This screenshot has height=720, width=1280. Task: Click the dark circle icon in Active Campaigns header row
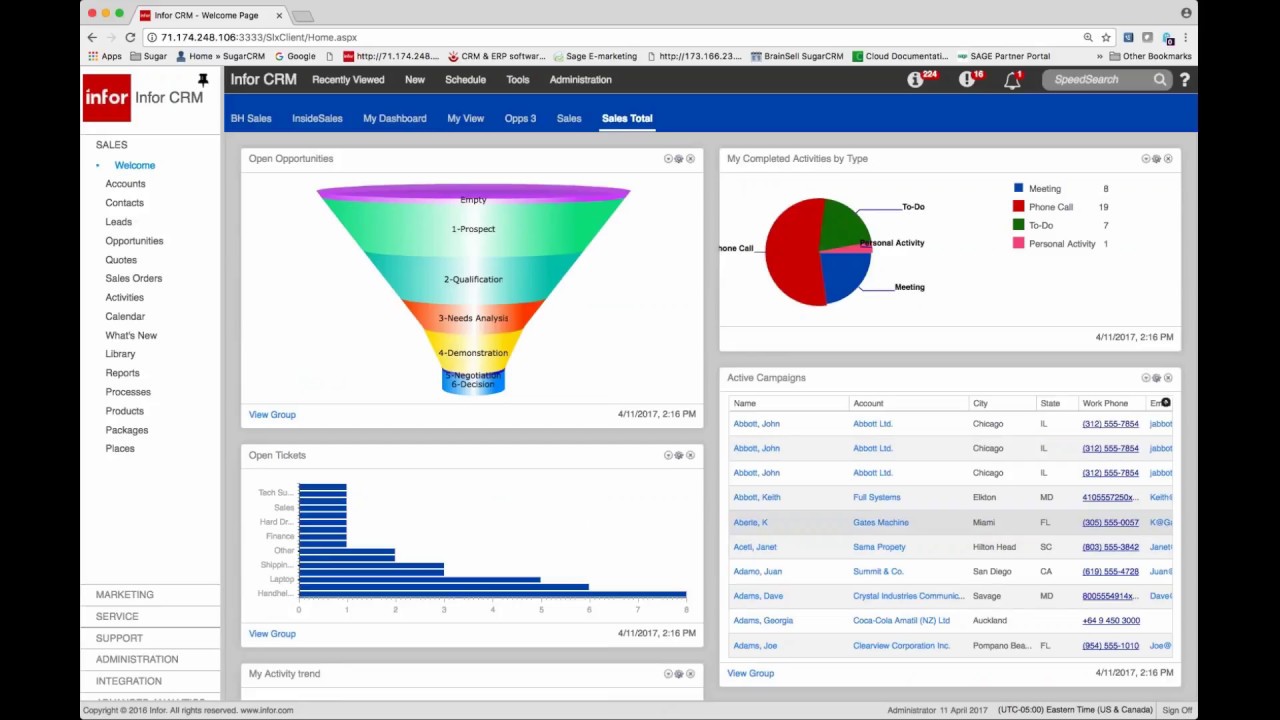coord(1166,403)
